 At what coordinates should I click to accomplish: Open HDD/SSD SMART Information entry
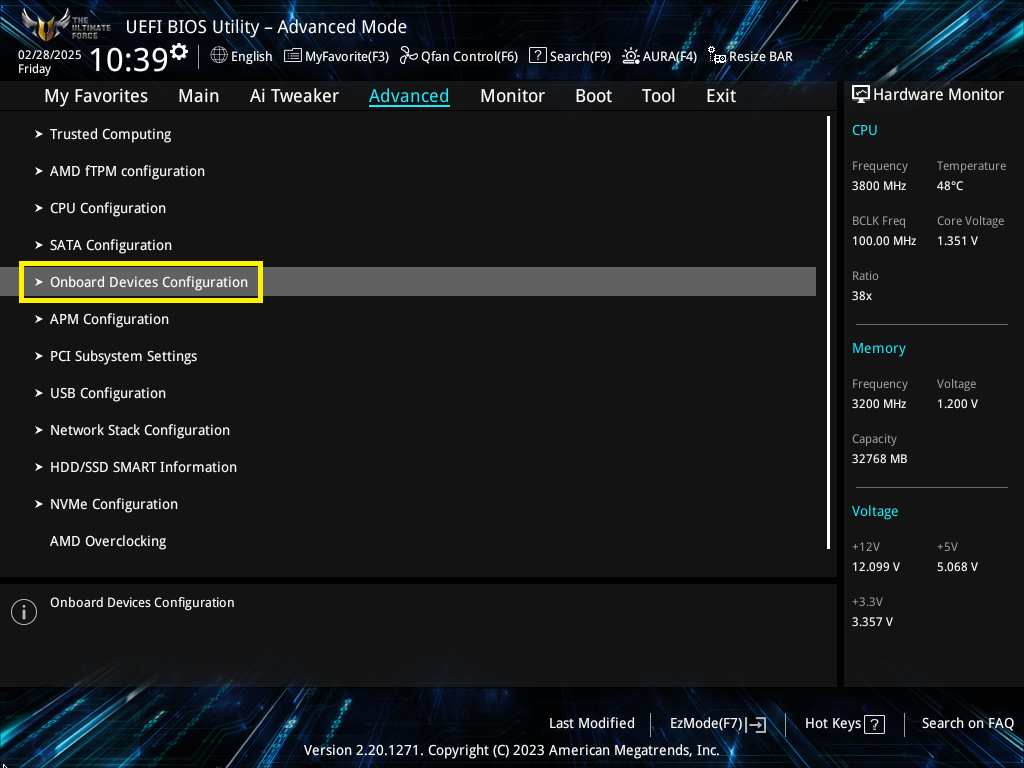tap(143, 467)
